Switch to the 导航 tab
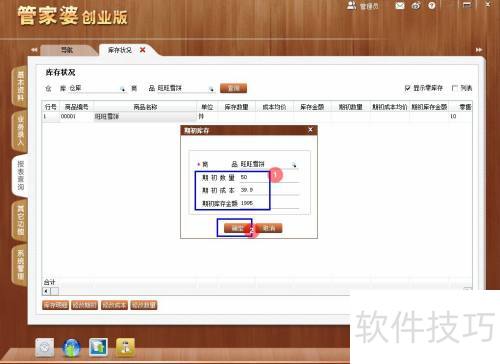Image resolution: width=500 pixels, height=364 pixels. point(67,50)
